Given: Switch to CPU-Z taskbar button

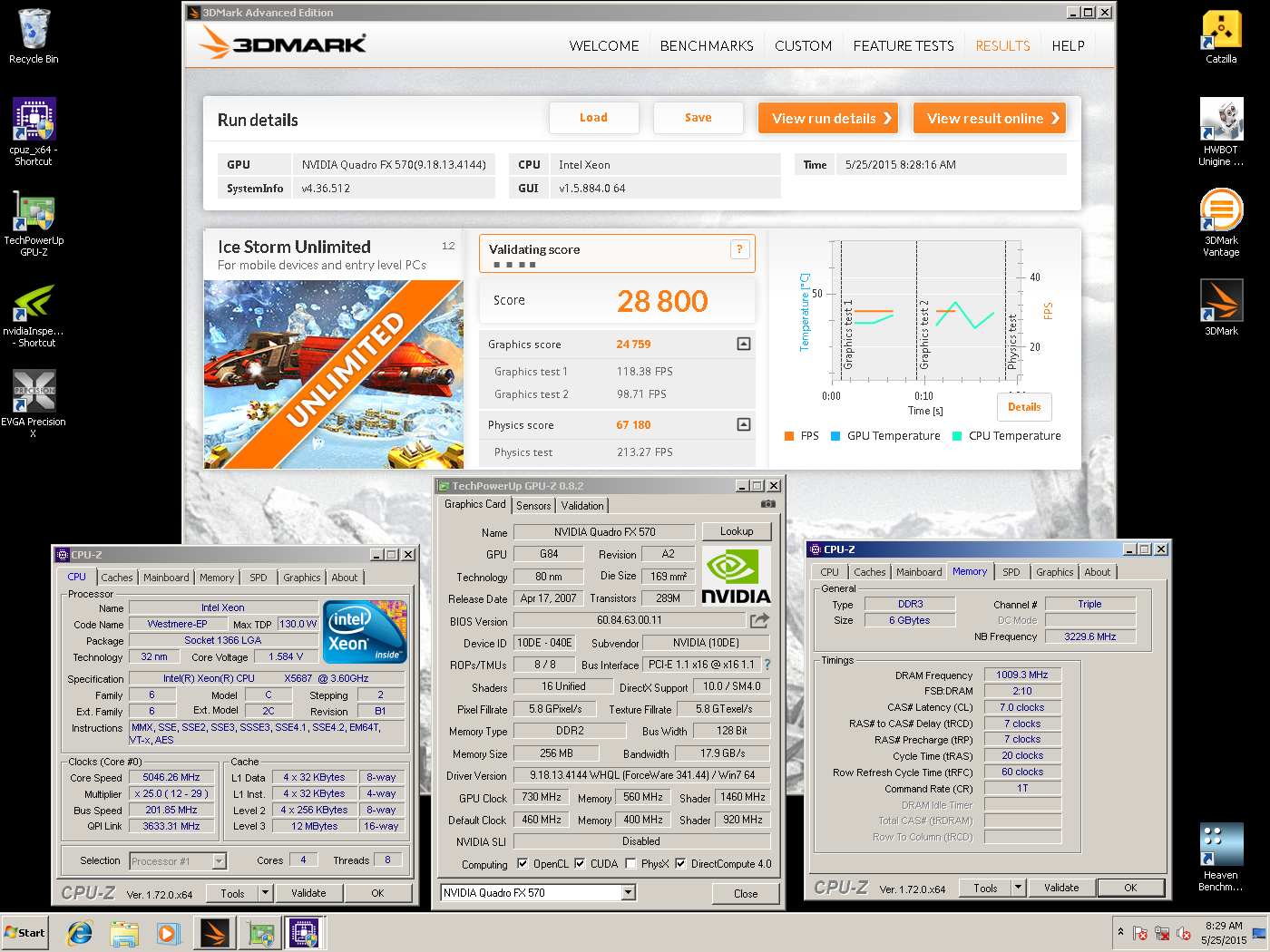Looking at the screenshot, I should (305, 933).
